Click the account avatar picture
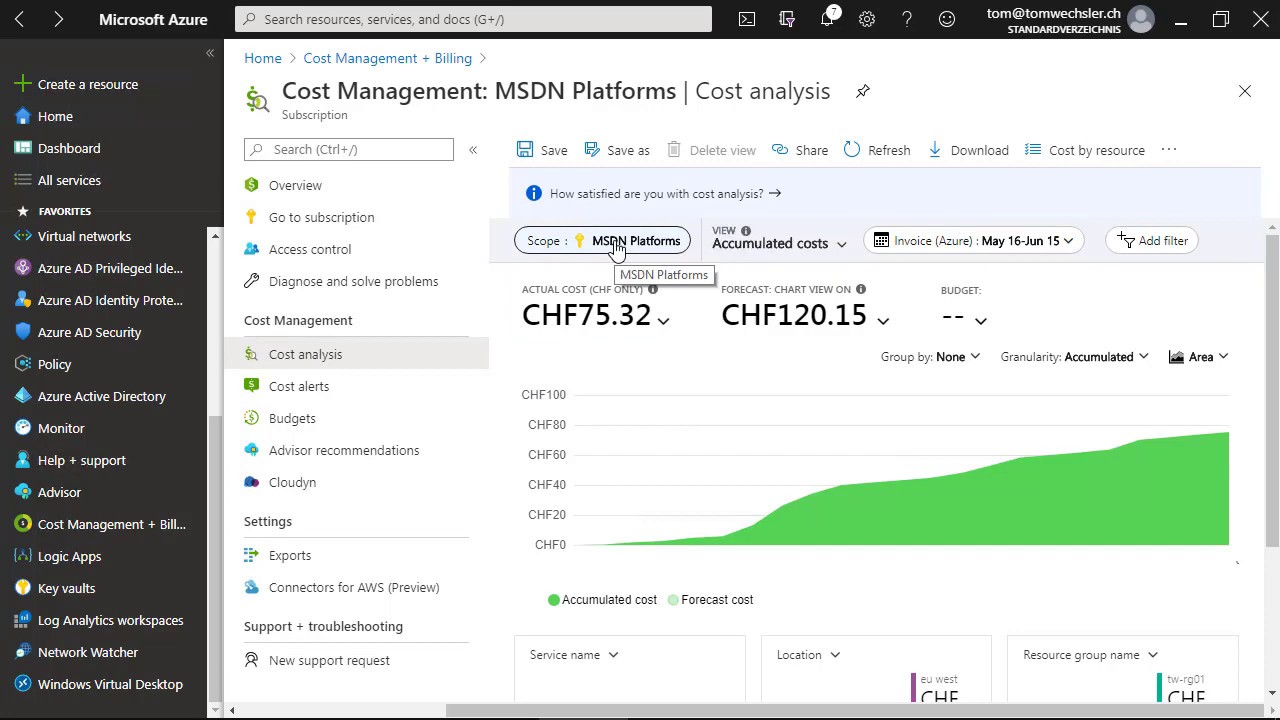Screen dimensions: 1280x720 (x=1140, y=19)
